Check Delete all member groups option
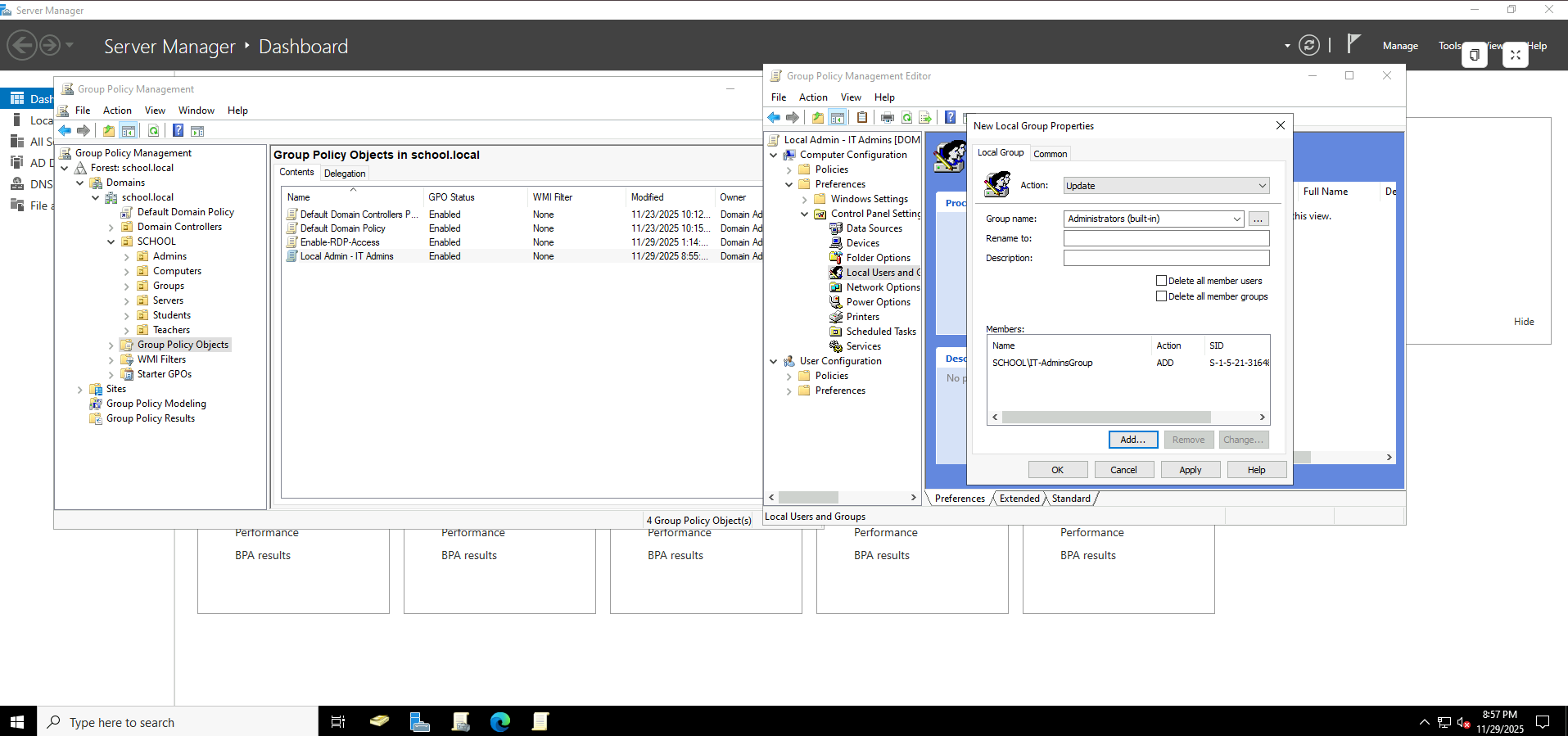 (1161, 296)
